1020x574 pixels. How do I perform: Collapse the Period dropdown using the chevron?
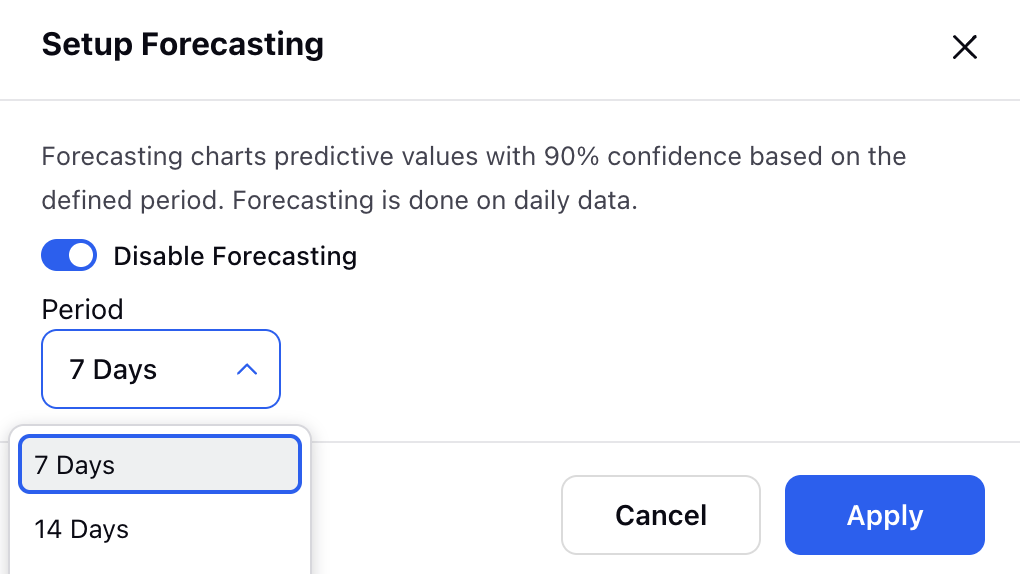[247, 370]
